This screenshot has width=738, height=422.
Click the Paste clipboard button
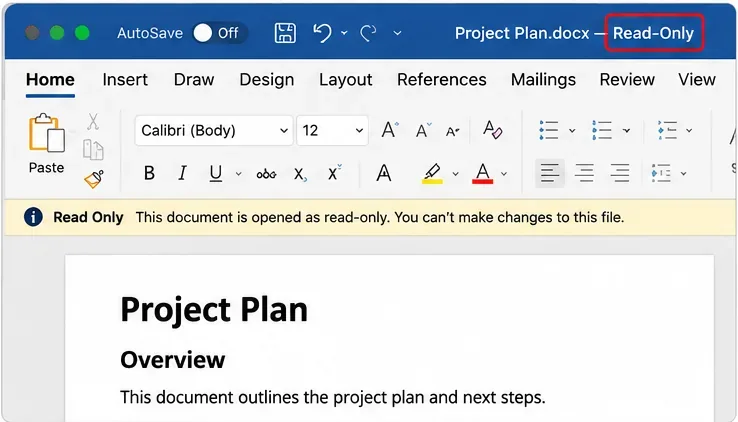click(47, 143)
